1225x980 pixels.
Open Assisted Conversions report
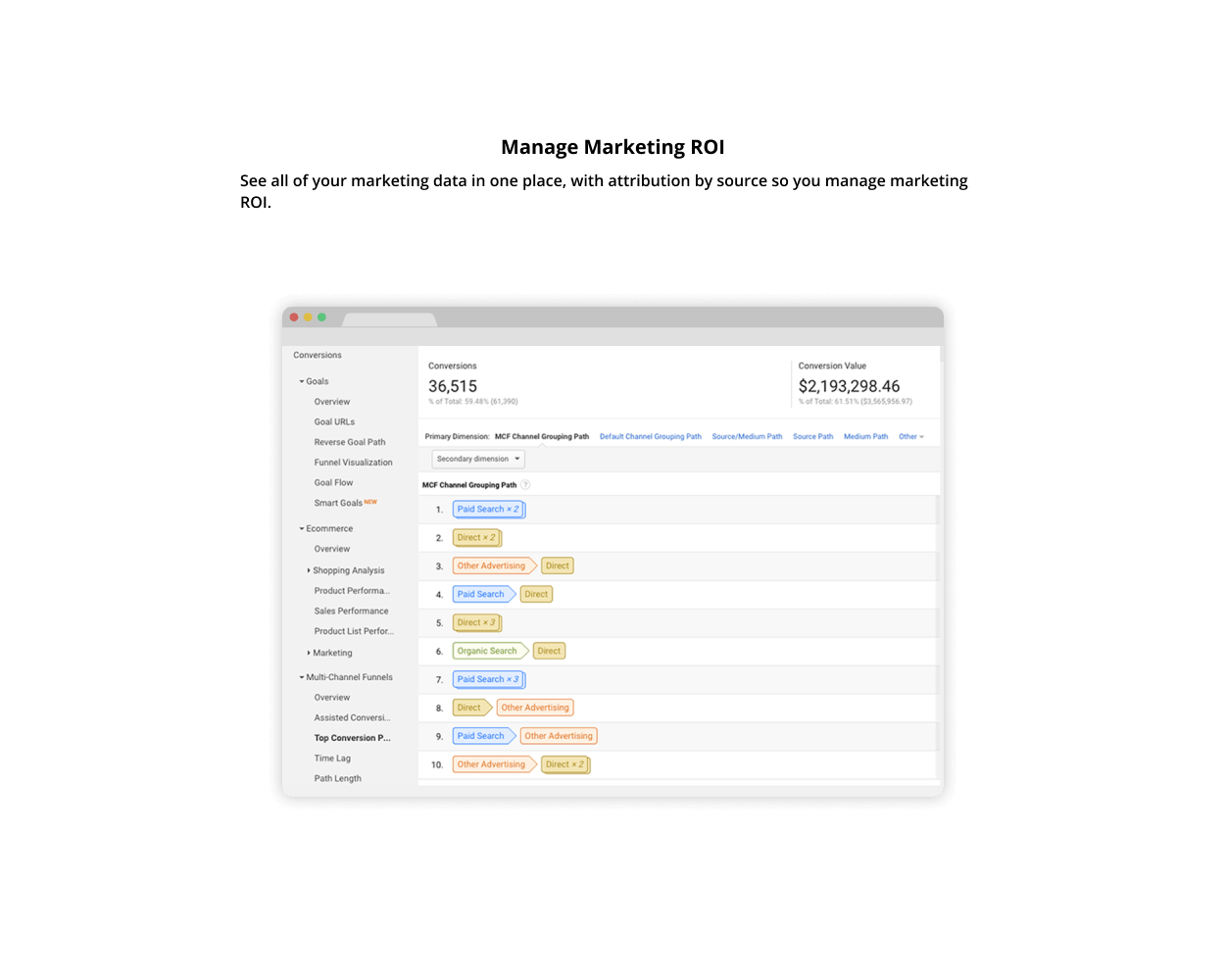pyautogui.click(x=352, y=718)
